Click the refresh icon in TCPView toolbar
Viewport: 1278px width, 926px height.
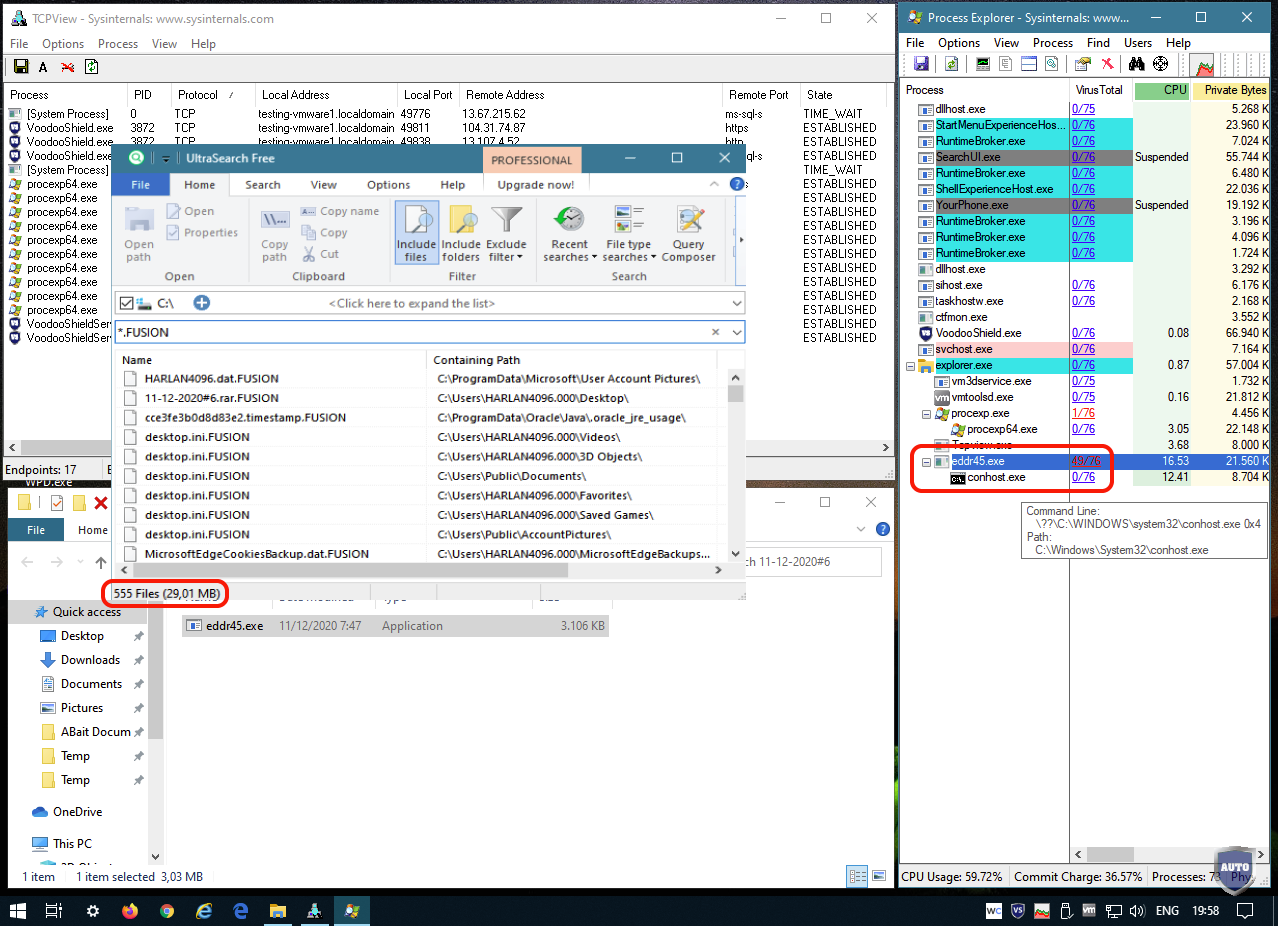[91, 67]
